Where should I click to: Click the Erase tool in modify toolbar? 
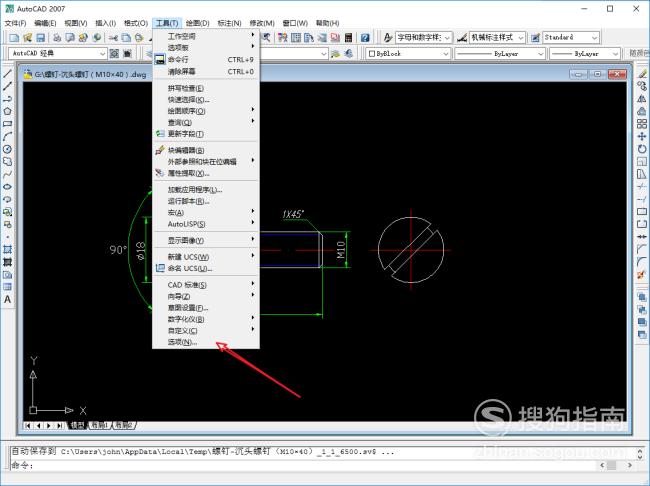[x=642, y=74]
